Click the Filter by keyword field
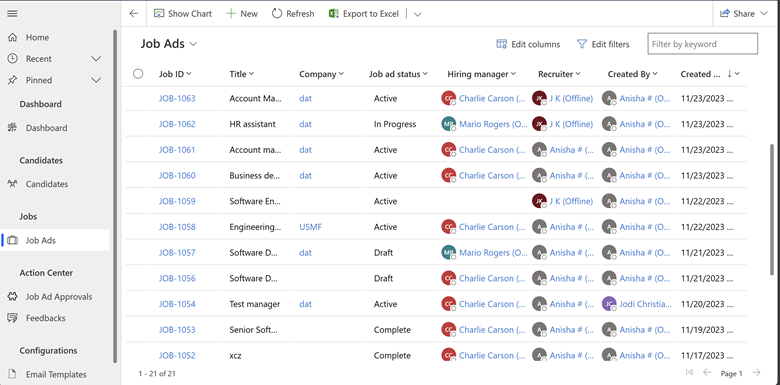The width and height of the screenshot is (780, 385). [x=702, y=44]
